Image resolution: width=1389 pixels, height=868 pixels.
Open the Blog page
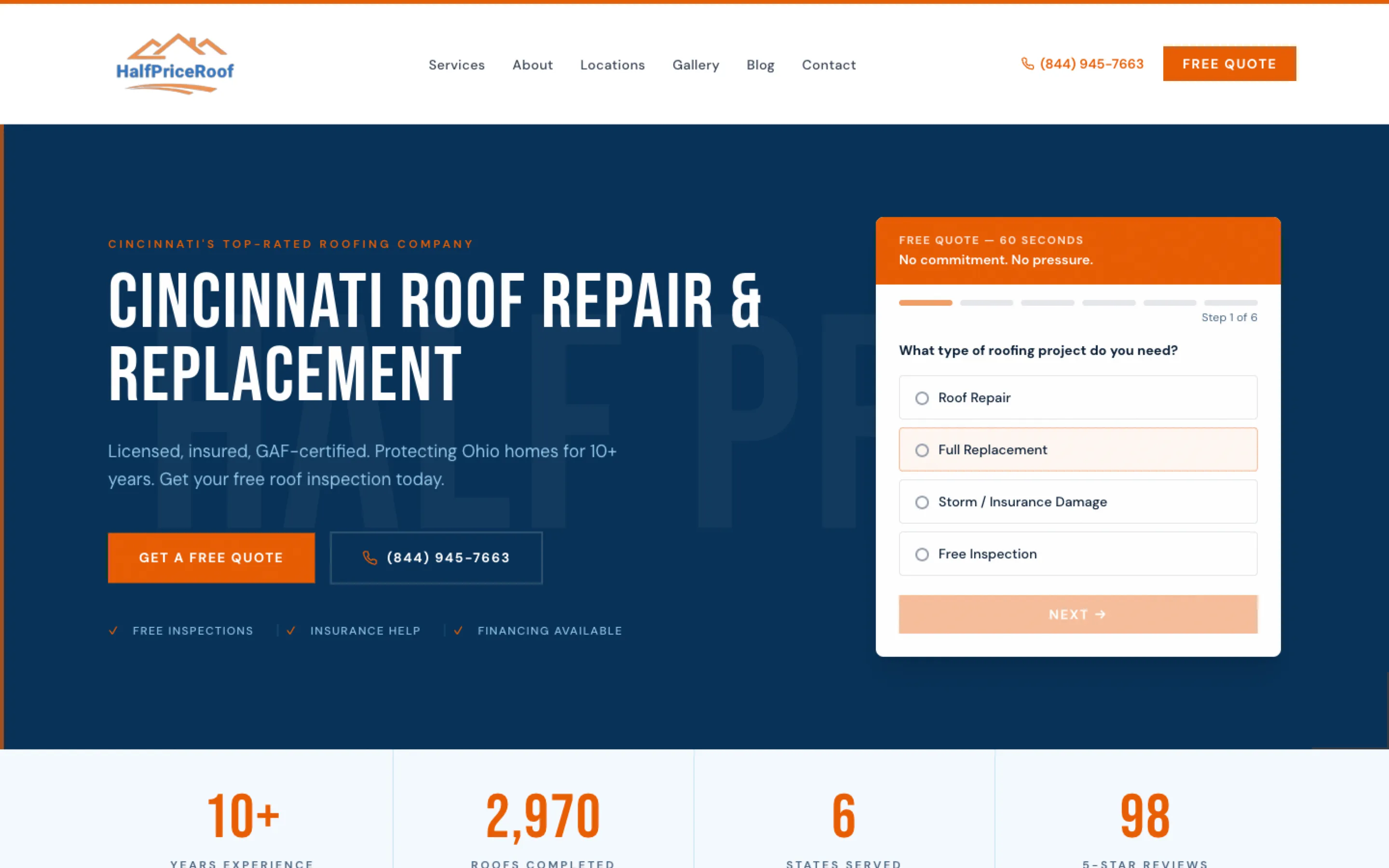[x=760, y=65]
